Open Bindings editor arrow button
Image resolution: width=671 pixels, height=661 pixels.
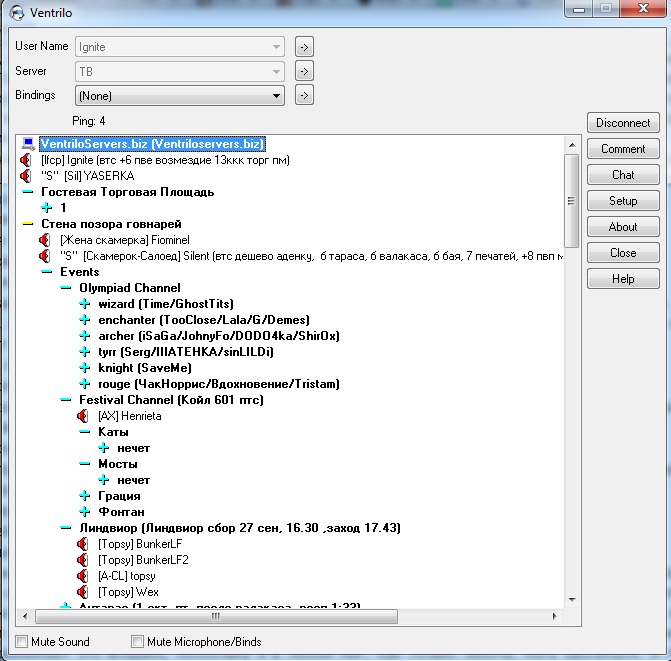coord(304,95)
